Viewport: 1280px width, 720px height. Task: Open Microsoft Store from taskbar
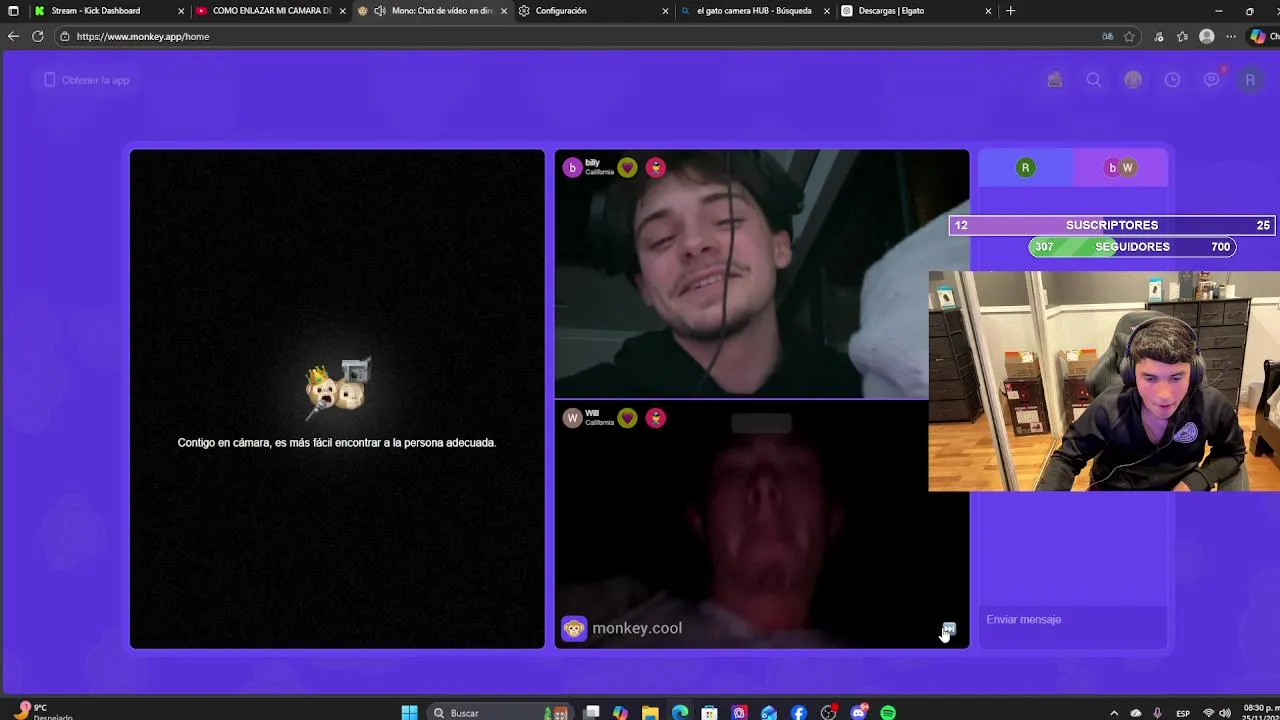[x=709, y=712]
